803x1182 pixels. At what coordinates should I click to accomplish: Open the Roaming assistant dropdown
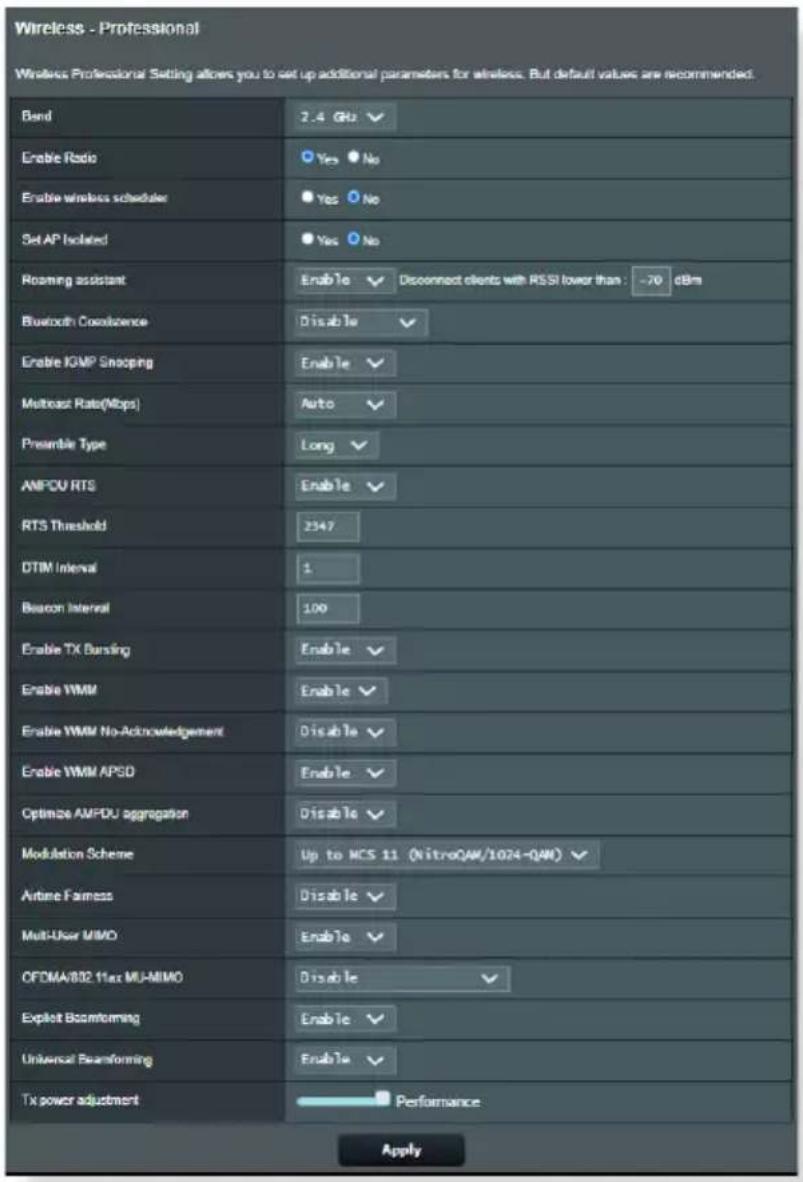pyautogui.click(x=344, y=280)
